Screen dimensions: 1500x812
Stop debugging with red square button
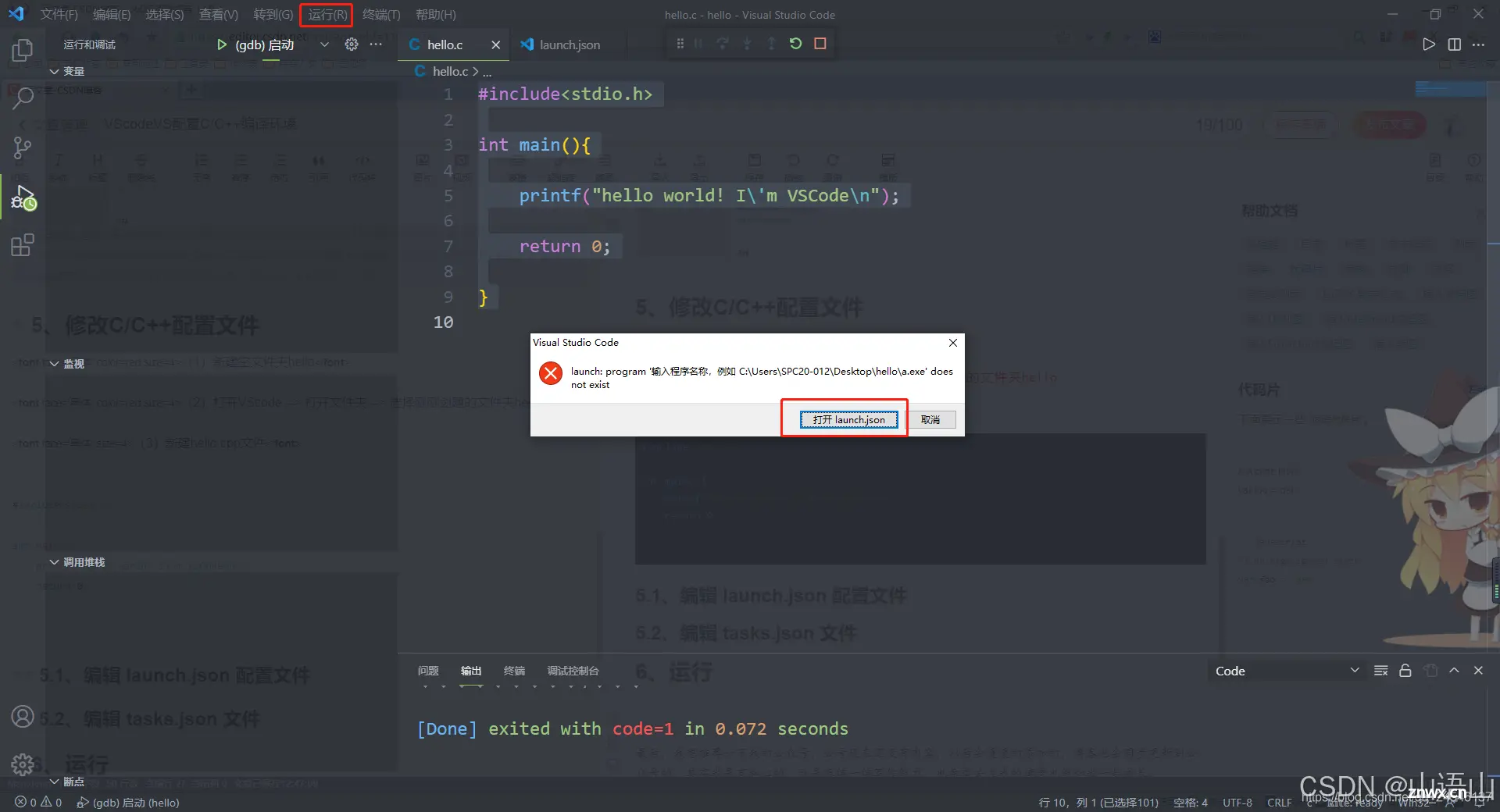tap(820, 44)
